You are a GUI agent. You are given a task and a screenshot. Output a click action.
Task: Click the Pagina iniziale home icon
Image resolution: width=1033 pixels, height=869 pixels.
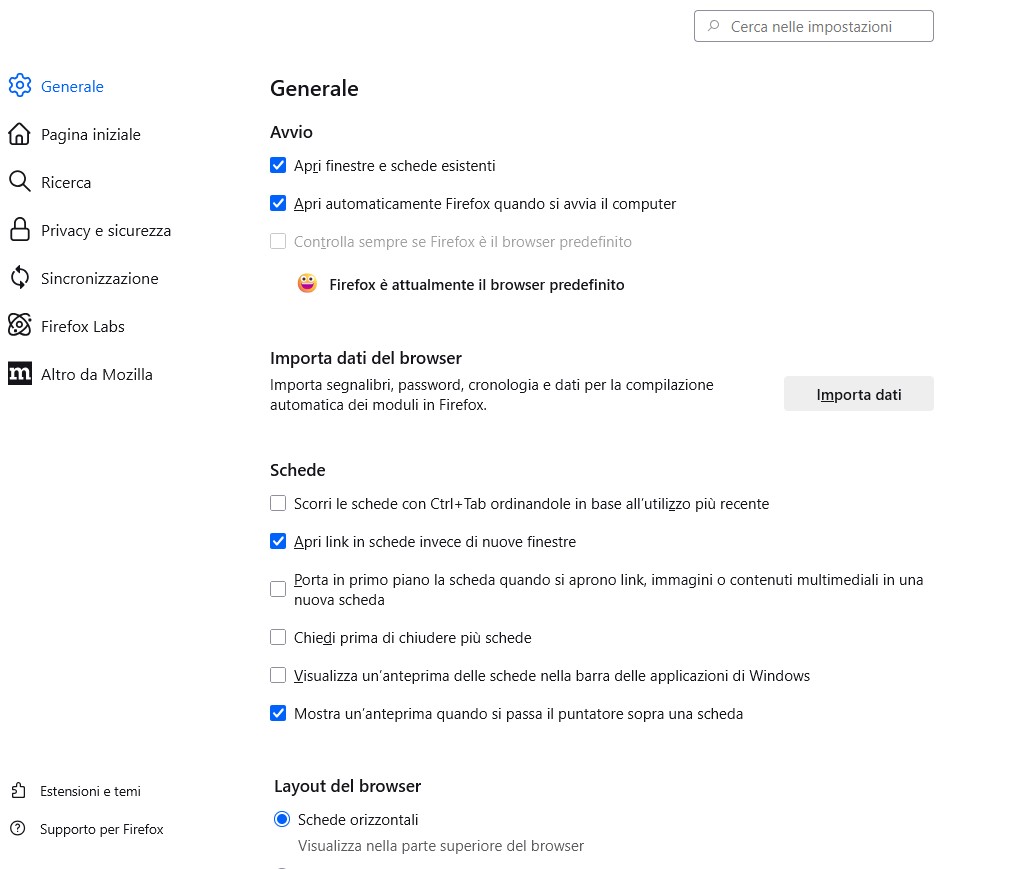(19, 134)
